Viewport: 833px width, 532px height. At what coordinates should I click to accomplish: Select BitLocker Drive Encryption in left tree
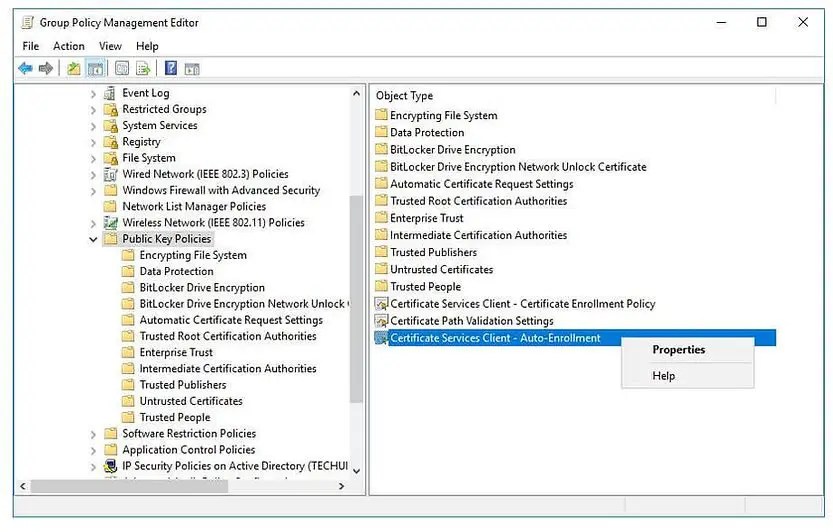[x=202, y=288]
